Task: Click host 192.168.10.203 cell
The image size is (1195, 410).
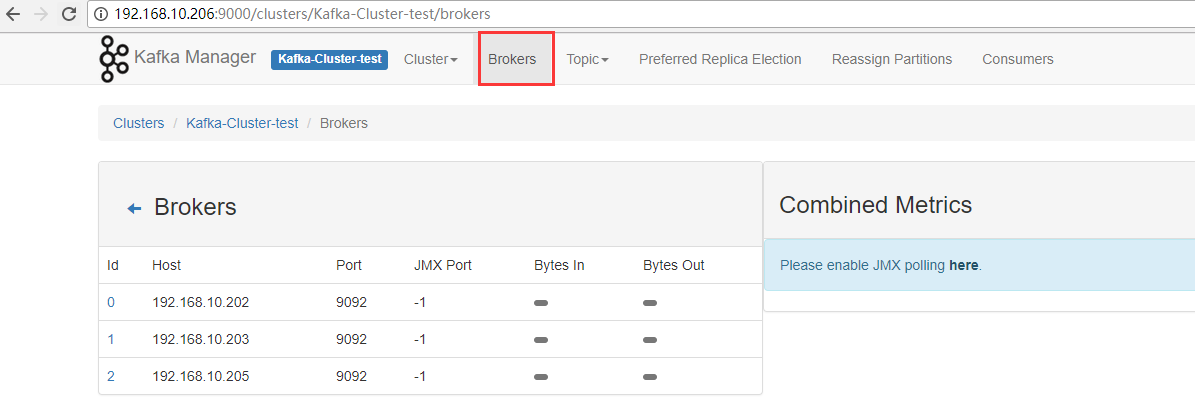Action: pyautogui.click(x=200, y=339)
